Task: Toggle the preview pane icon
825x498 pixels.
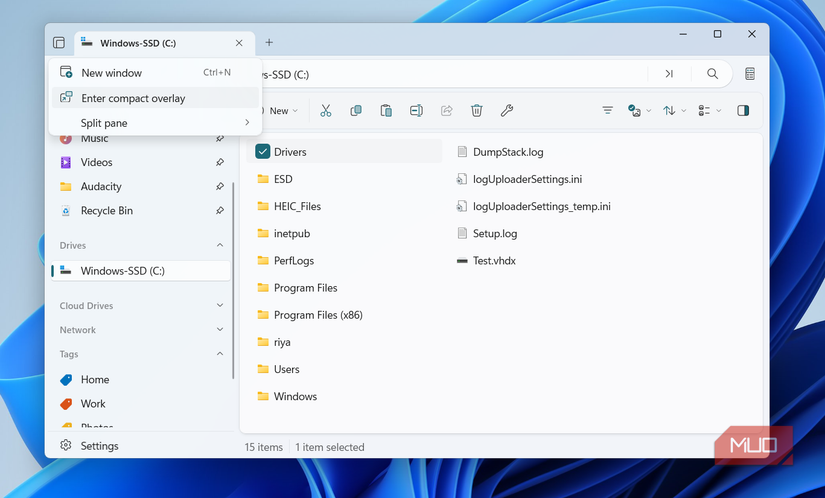Action: (743, 111)
